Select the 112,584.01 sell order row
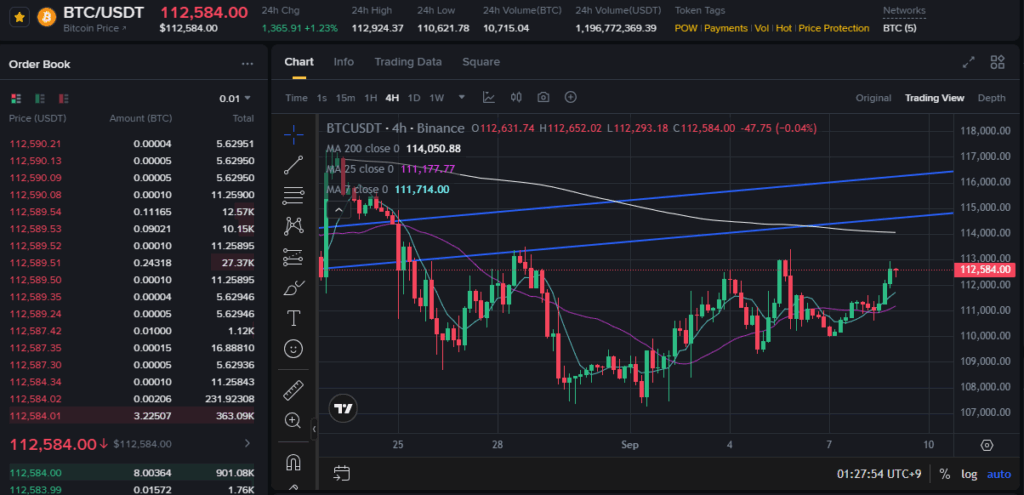This screenshot has width=1024, height=495. pos(132,415)
